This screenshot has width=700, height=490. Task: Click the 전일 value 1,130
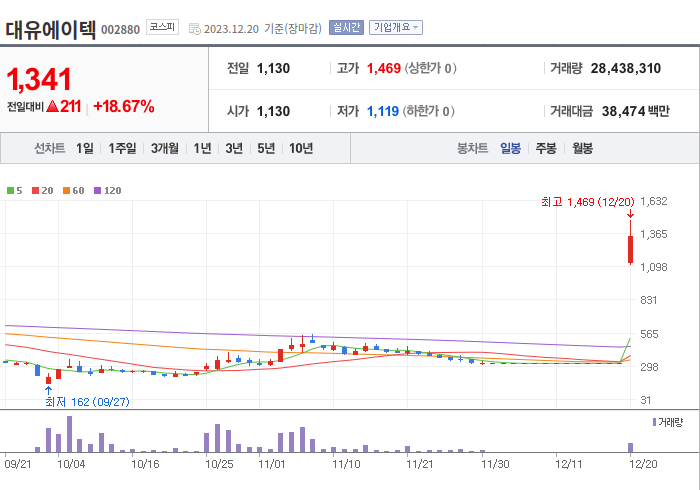273,68
